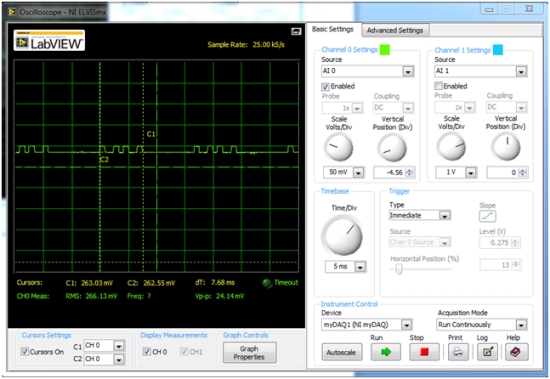This screenshot has height=379, width=550.
Task: Click the trigger Level field 0.275
Action: tap(496, 242)
